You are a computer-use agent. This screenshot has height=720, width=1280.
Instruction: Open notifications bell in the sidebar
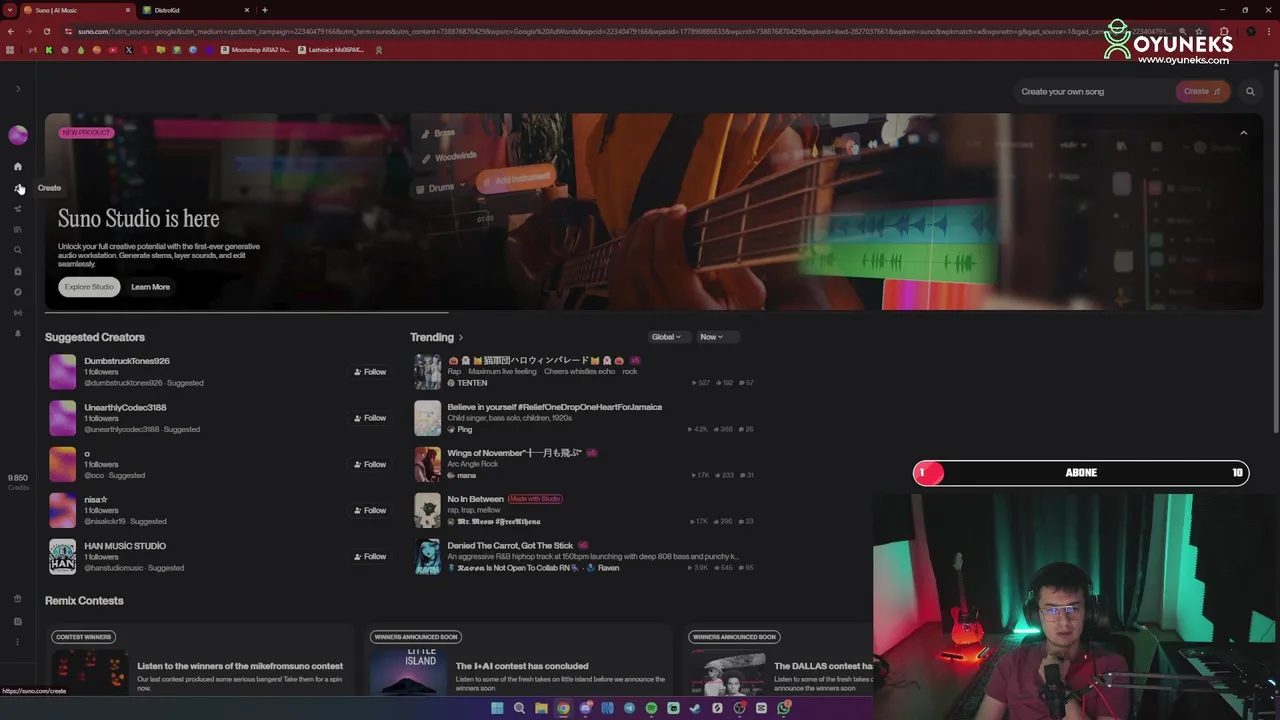pyautogui.click(x=17, y=334)
